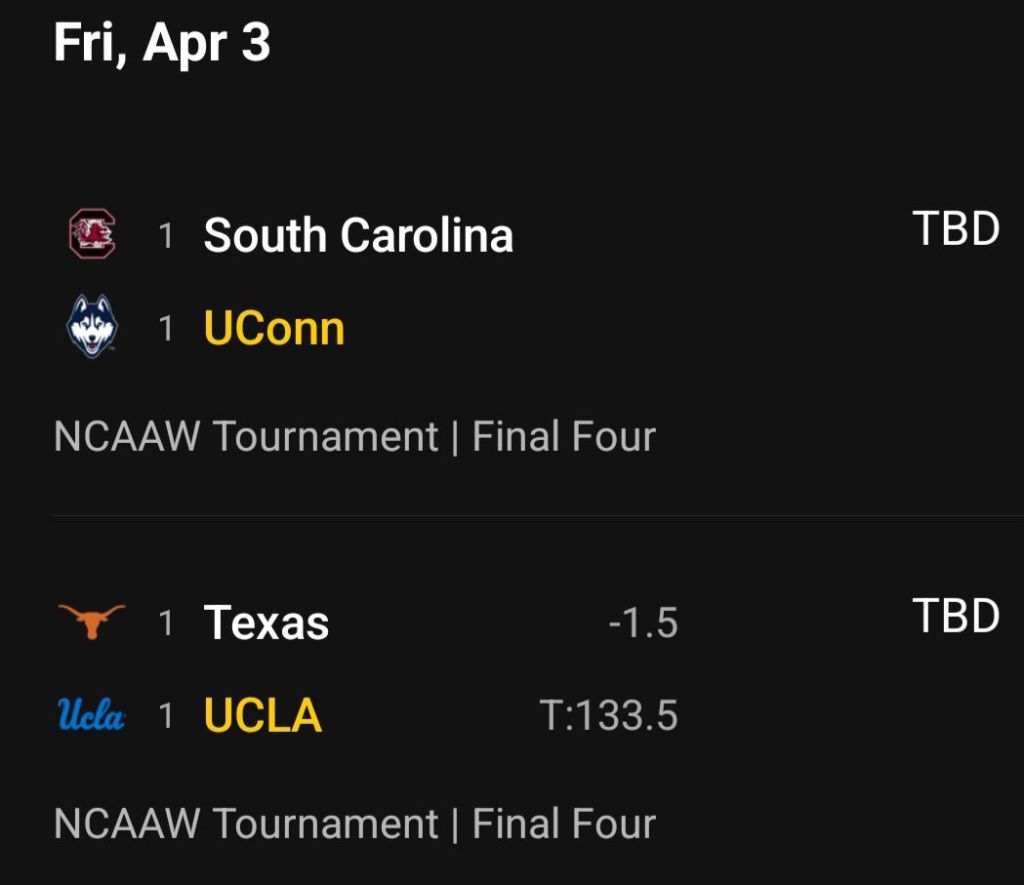1024x885 pixels.
Task: Tap the Texas -1.5 spread
Action: coord(643,623)
